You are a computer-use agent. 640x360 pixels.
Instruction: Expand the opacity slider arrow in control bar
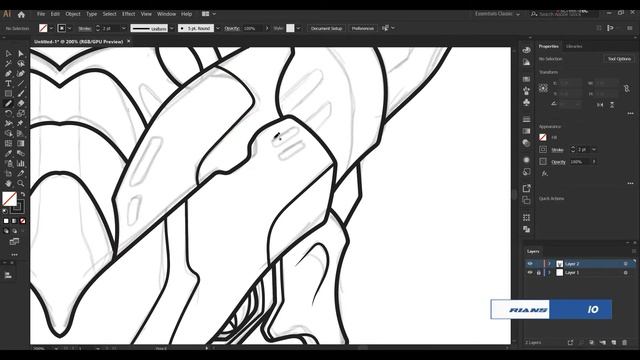point(267,28)
